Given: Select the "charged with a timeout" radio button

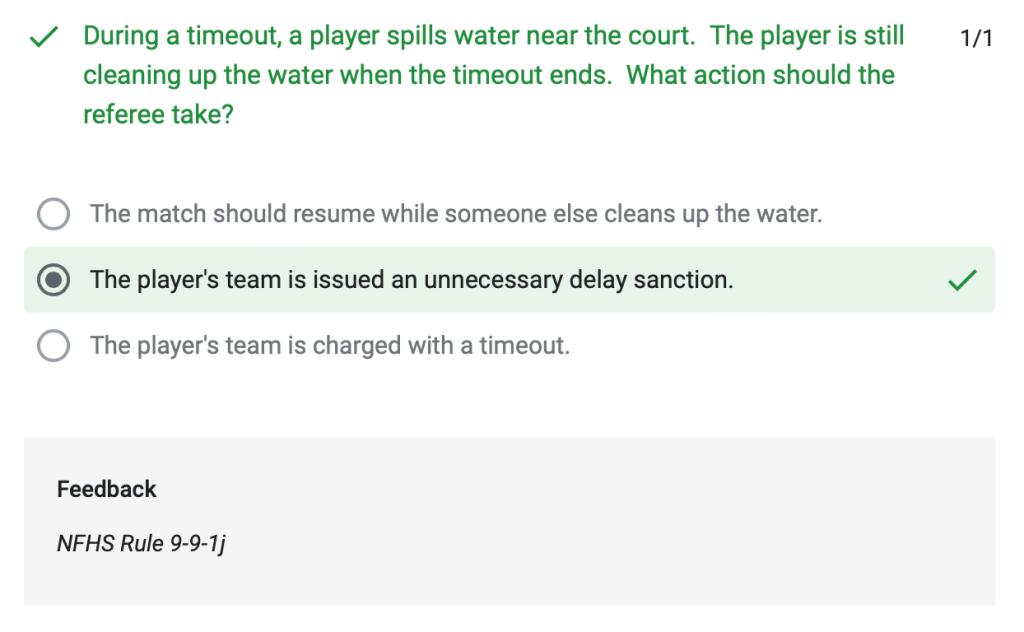Looking at the screenshot, I should pyautogui.click(x=53, y=346).
